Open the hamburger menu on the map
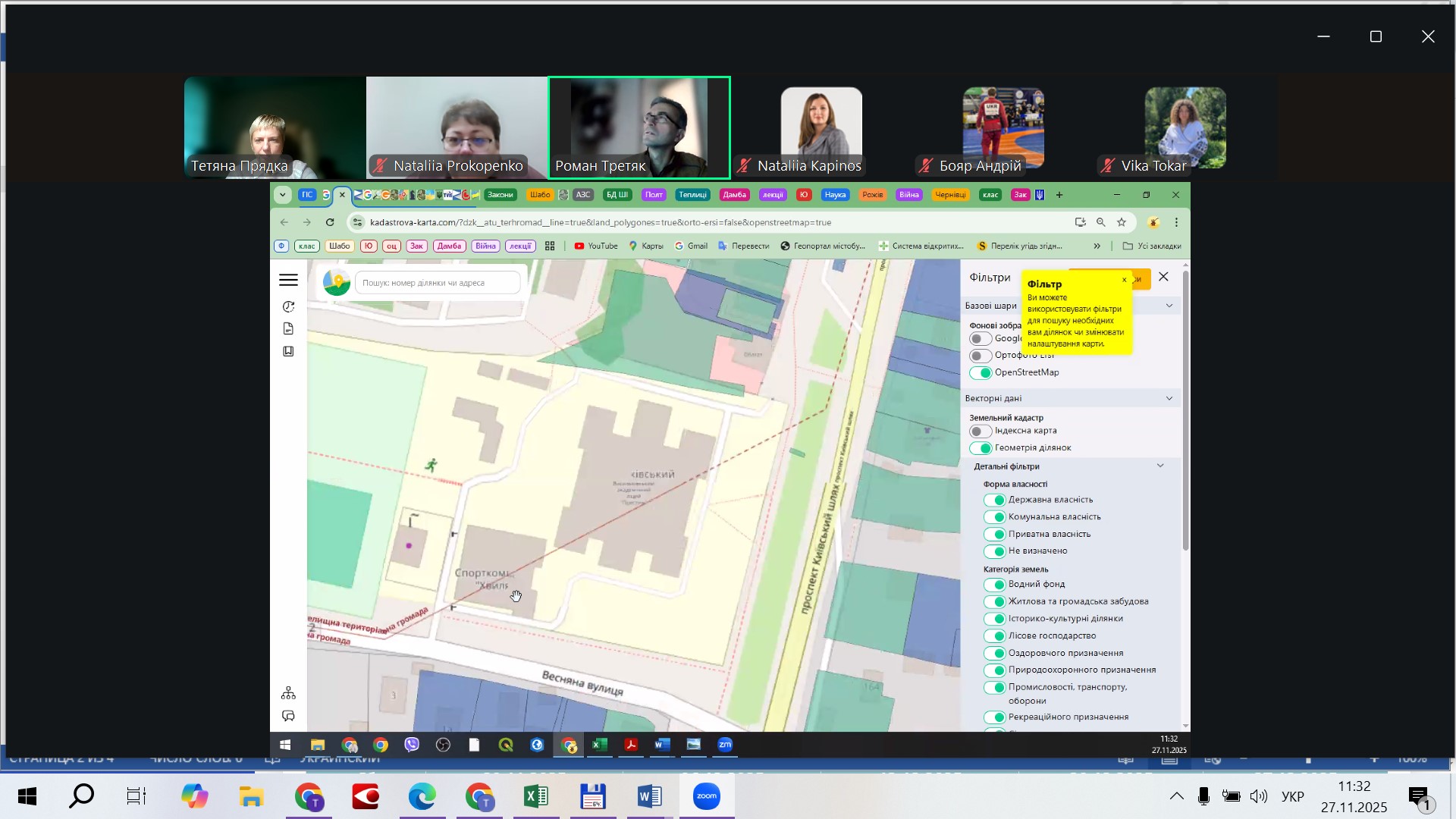The width and height of the screenshot is (1456, 819). [288, 280]
